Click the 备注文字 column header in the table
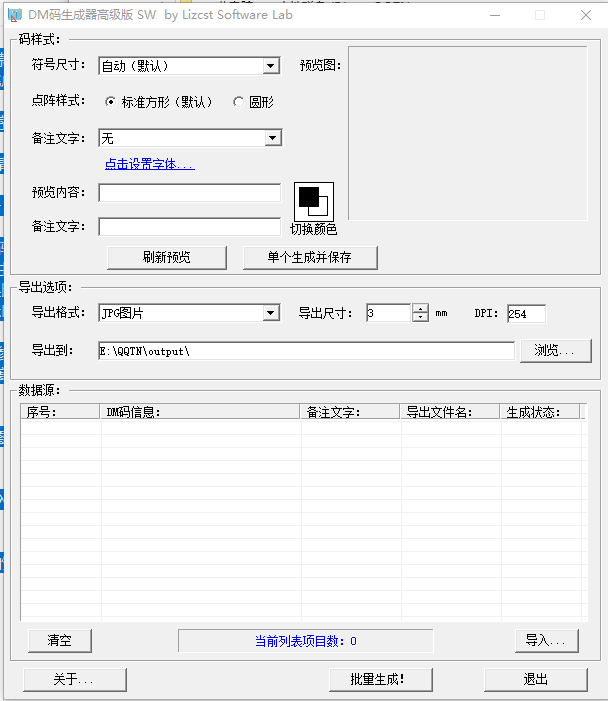The image size is (608, 701). point(350,411)
